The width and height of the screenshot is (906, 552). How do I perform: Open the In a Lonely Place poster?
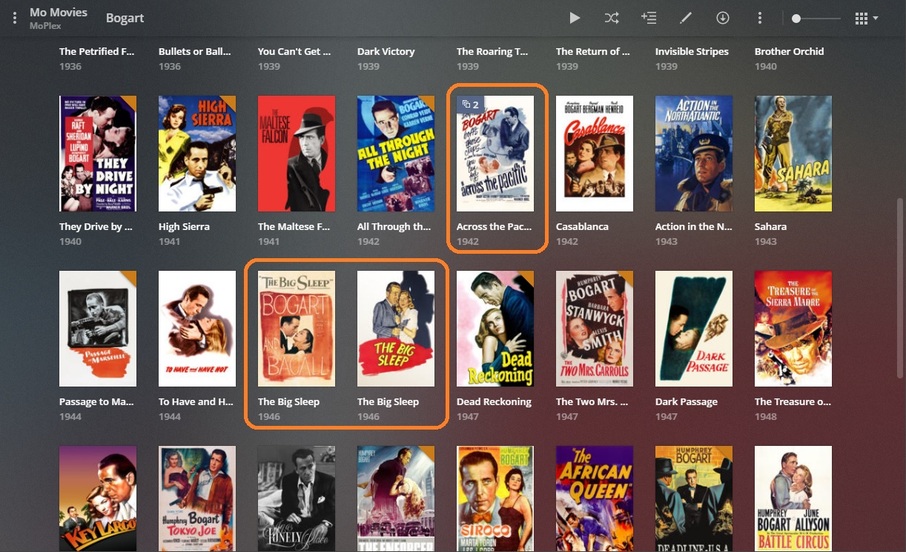click(x=296, y=499)
